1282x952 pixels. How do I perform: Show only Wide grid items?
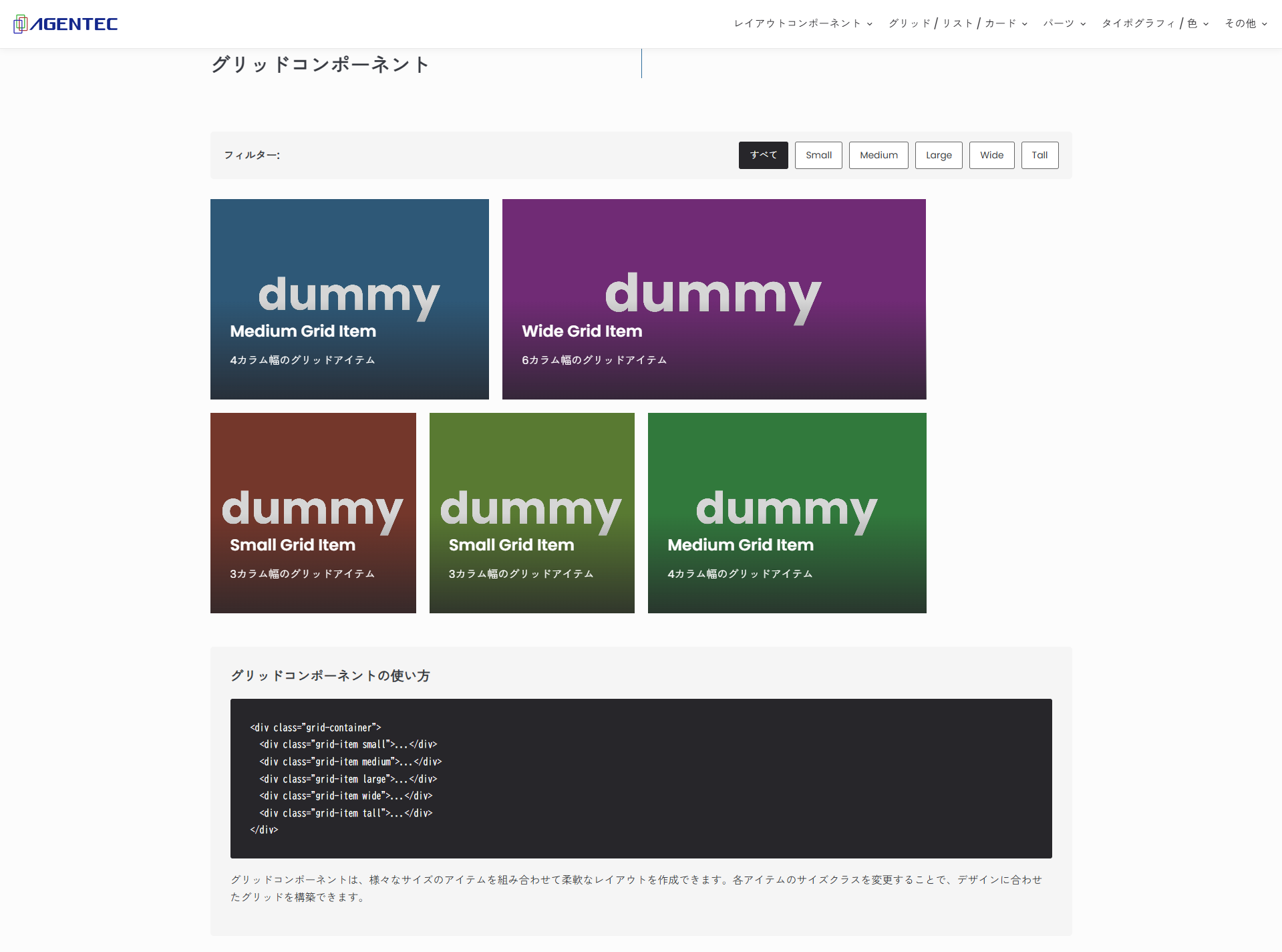[991, 155]
